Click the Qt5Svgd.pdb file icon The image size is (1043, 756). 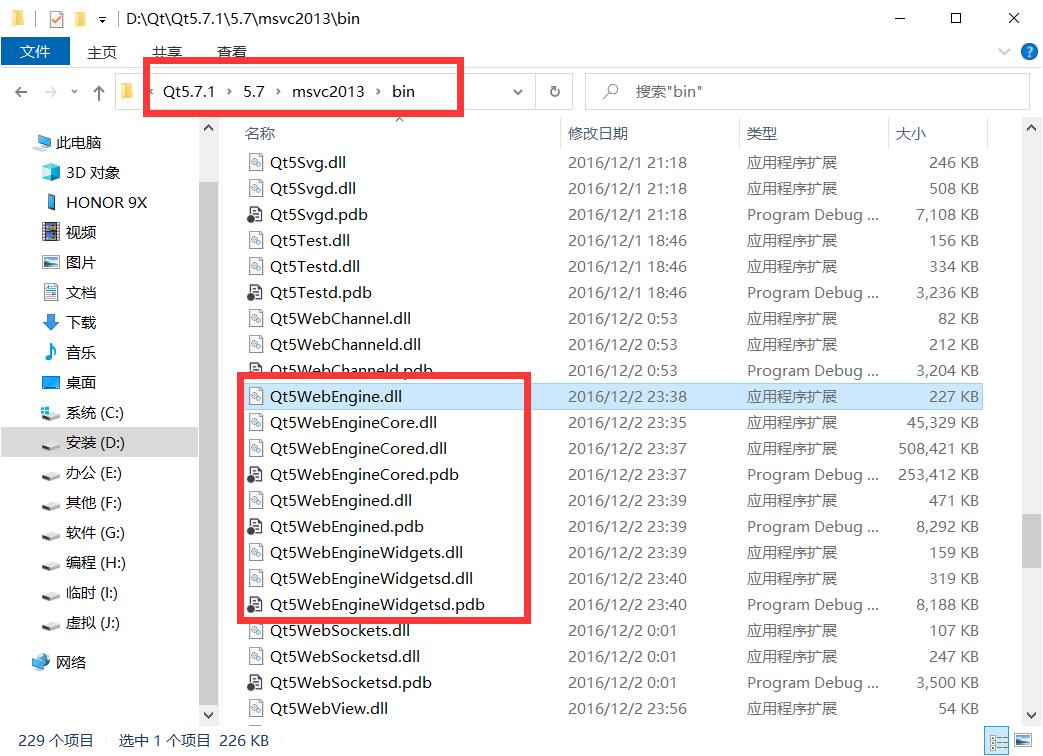pos(256,214)
